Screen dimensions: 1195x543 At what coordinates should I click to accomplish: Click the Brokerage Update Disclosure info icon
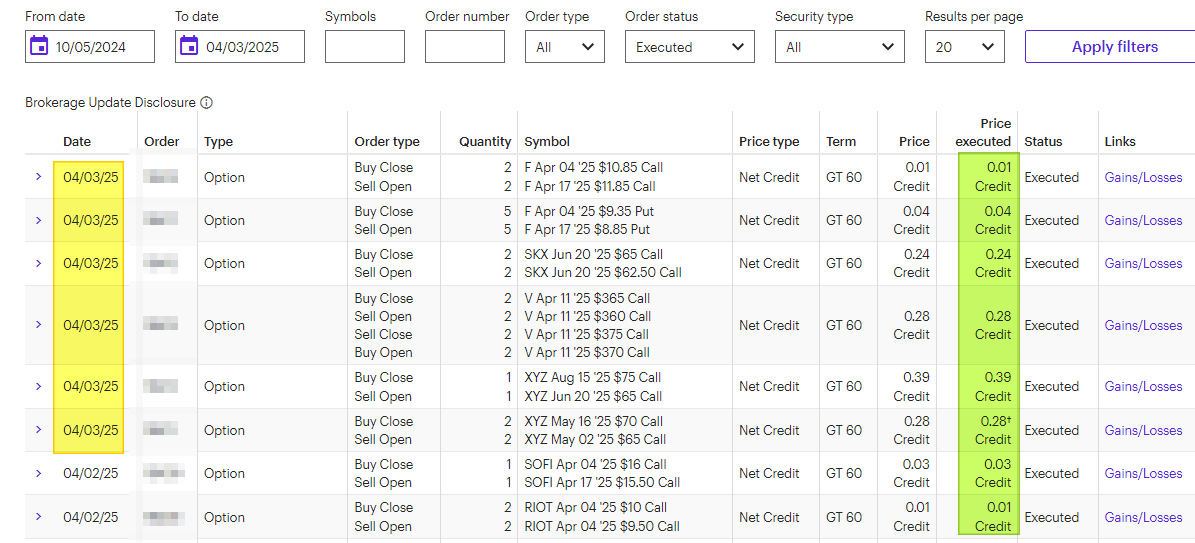(206, 102)
